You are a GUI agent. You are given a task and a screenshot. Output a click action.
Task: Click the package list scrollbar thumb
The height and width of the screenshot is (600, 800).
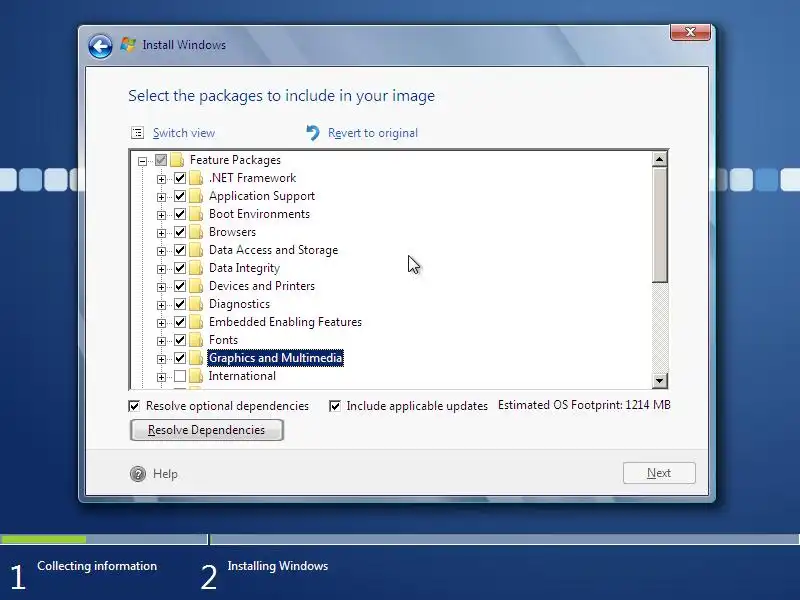coord(659,224)
